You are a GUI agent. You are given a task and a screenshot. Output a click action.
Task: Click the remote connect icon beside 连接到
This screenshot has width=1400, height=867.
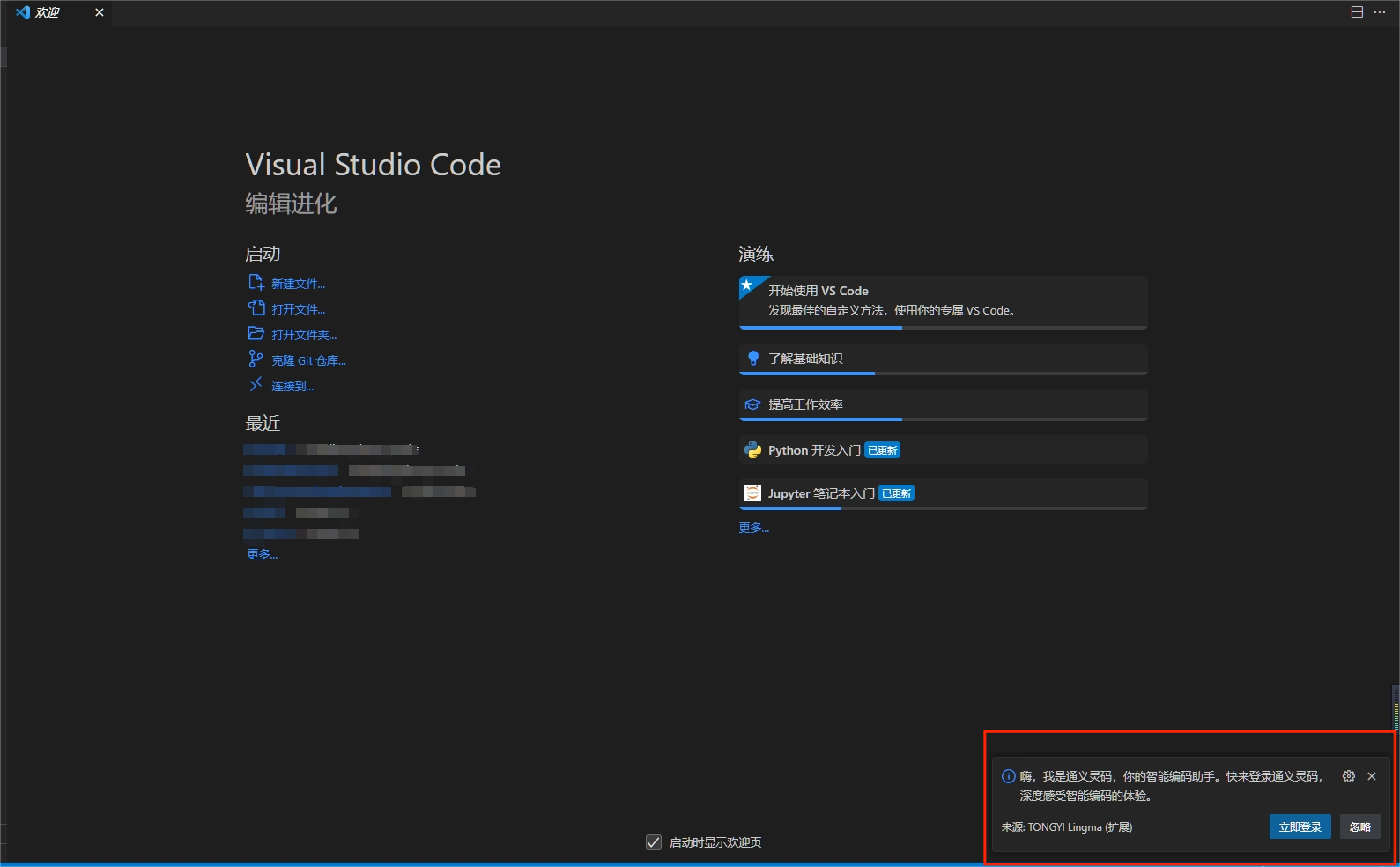256,384
